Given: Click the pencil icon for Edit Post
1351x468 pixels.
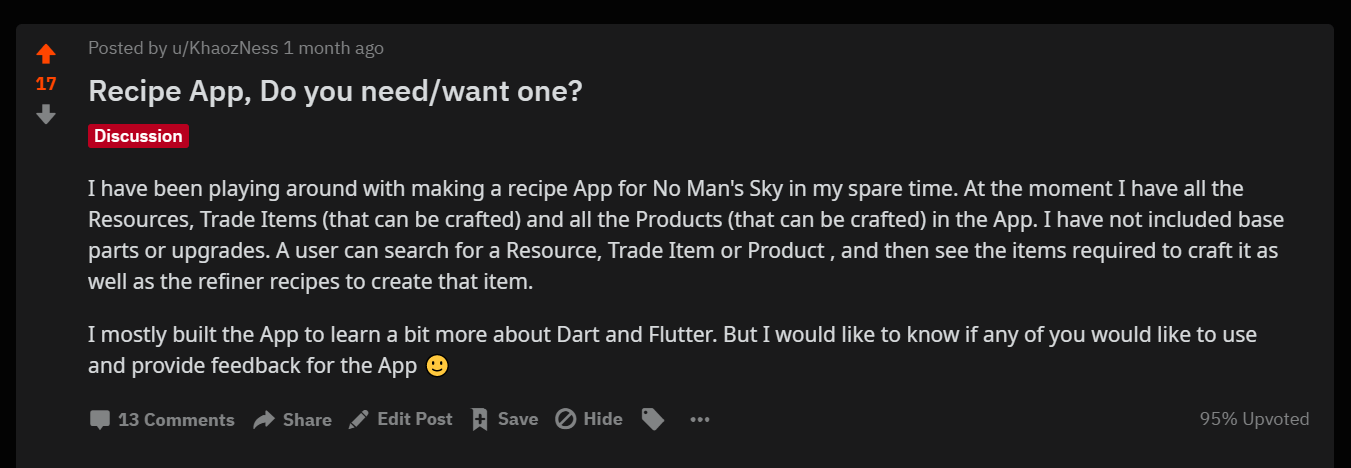Looking at the screenshot, I should (358, 420).
